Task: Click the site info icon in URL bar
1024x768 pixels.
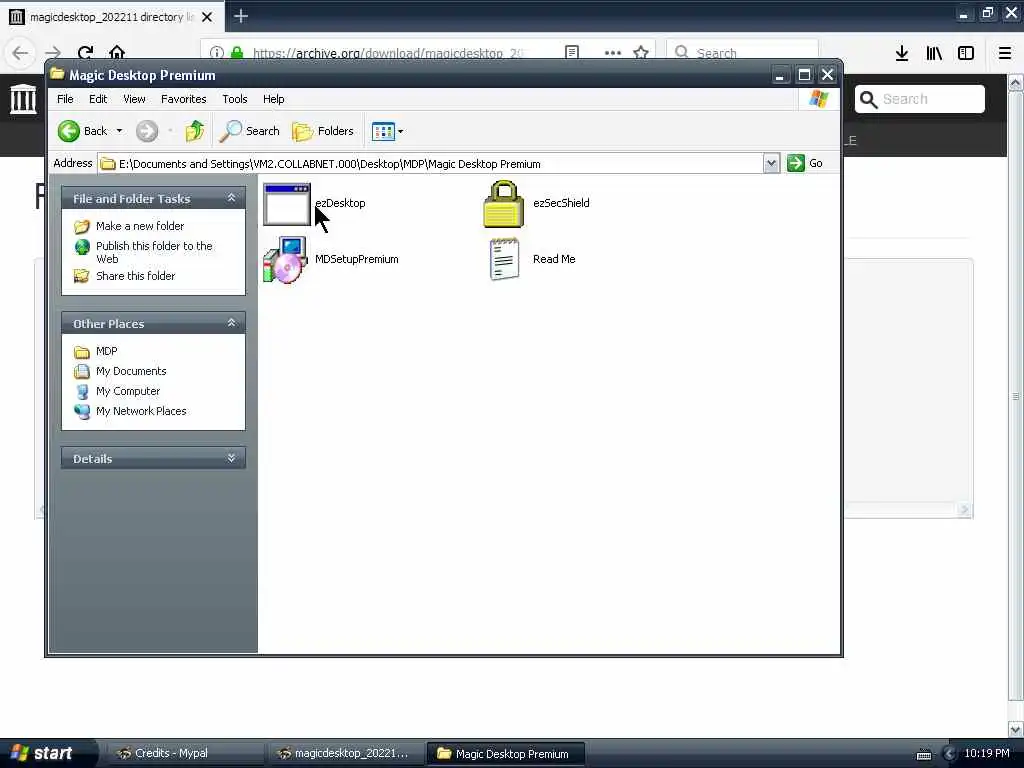Action: [x=217, y=53]
